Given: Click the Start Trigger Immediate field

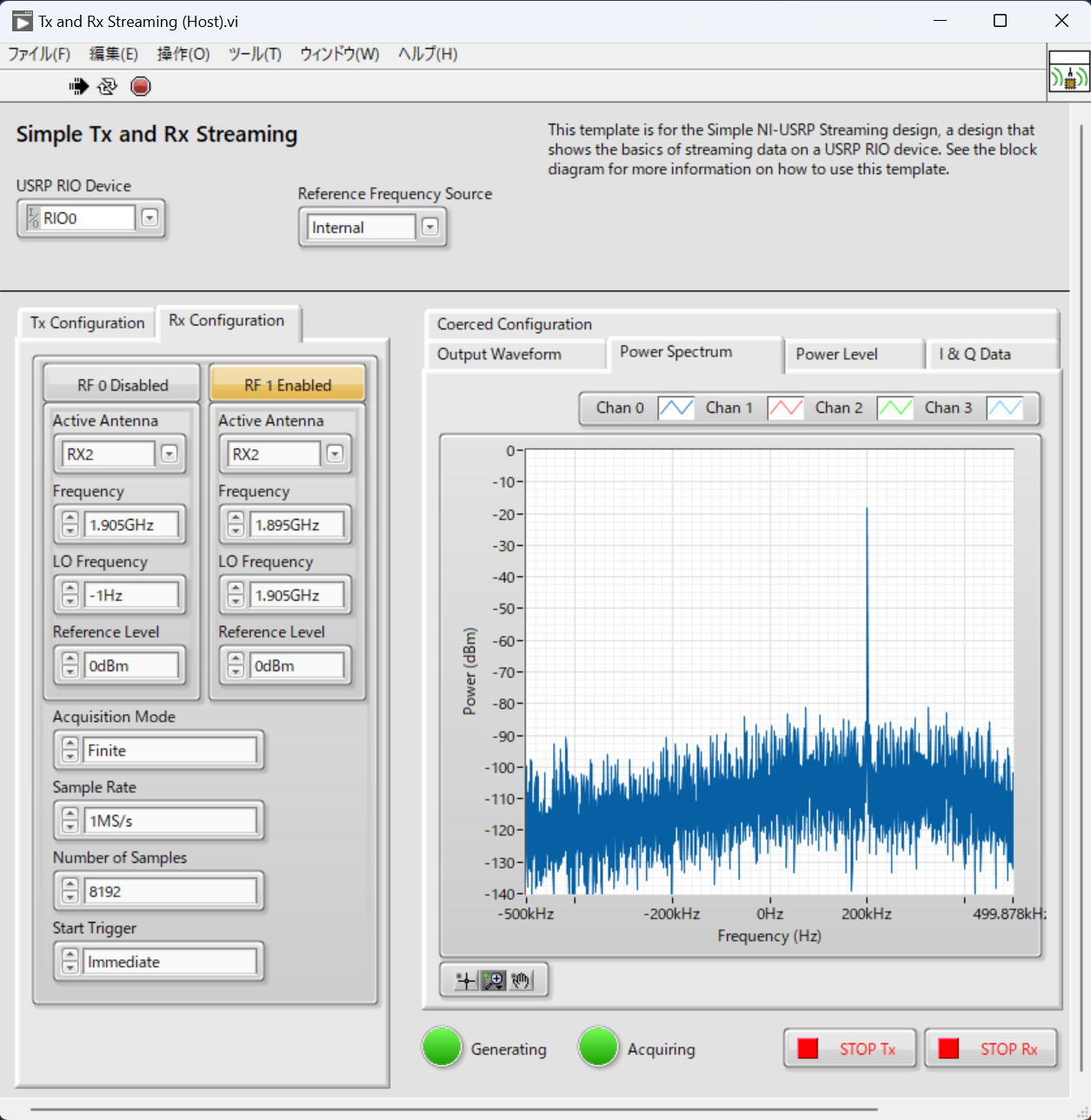Looking at the screenshot, I should tap(170, 961).
